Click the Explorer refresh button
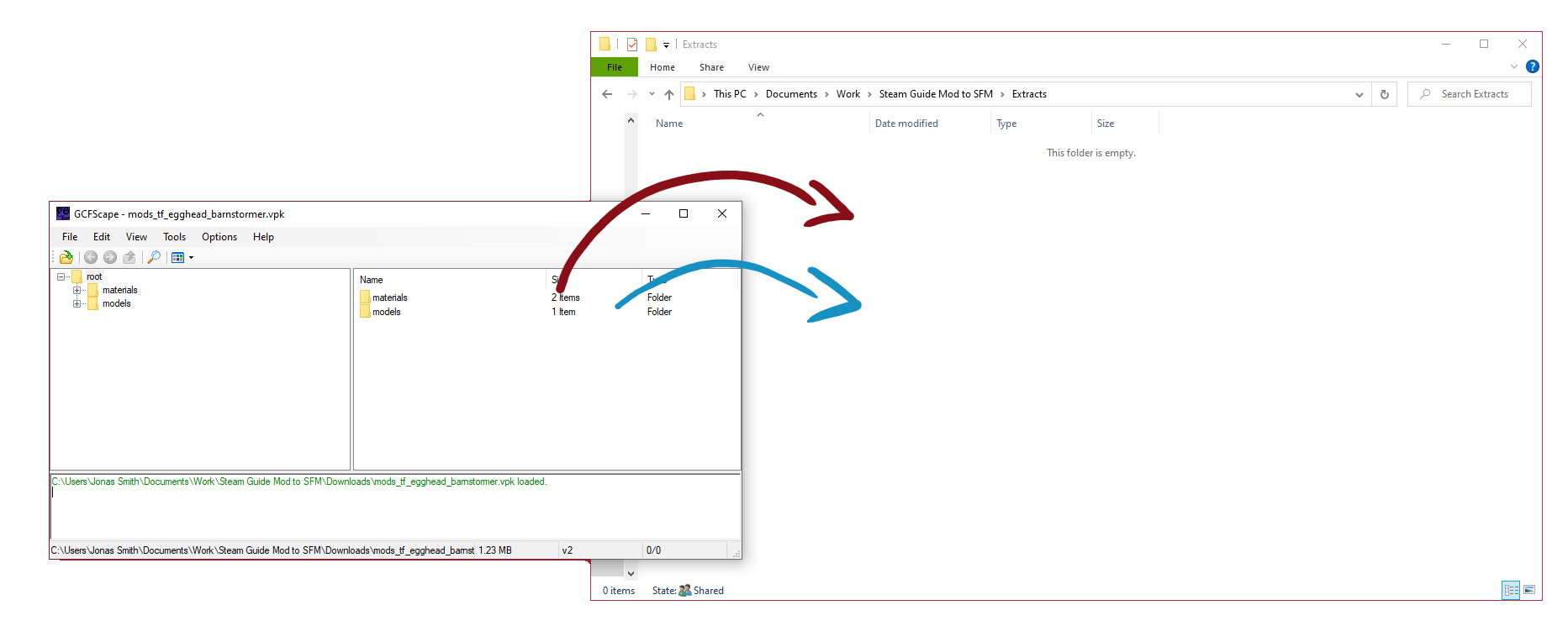Image resolution: width=1568 pixels, height=621 pixels. pos(1385,94)
